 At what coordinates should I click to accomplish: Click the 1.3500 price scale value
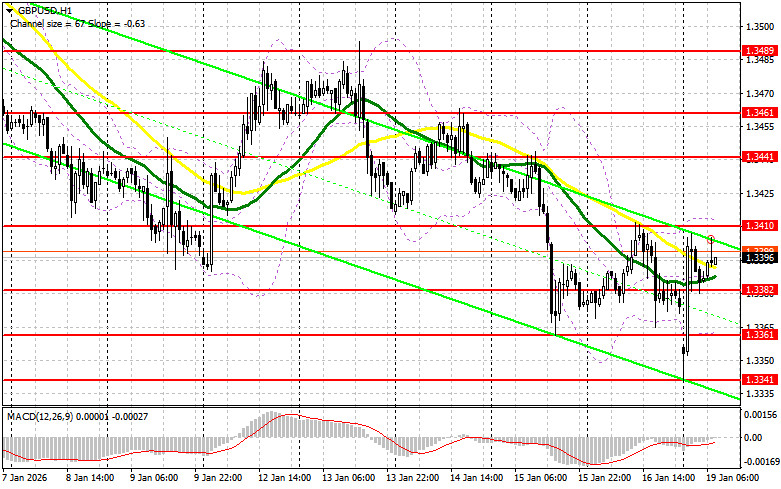(760, 26)
